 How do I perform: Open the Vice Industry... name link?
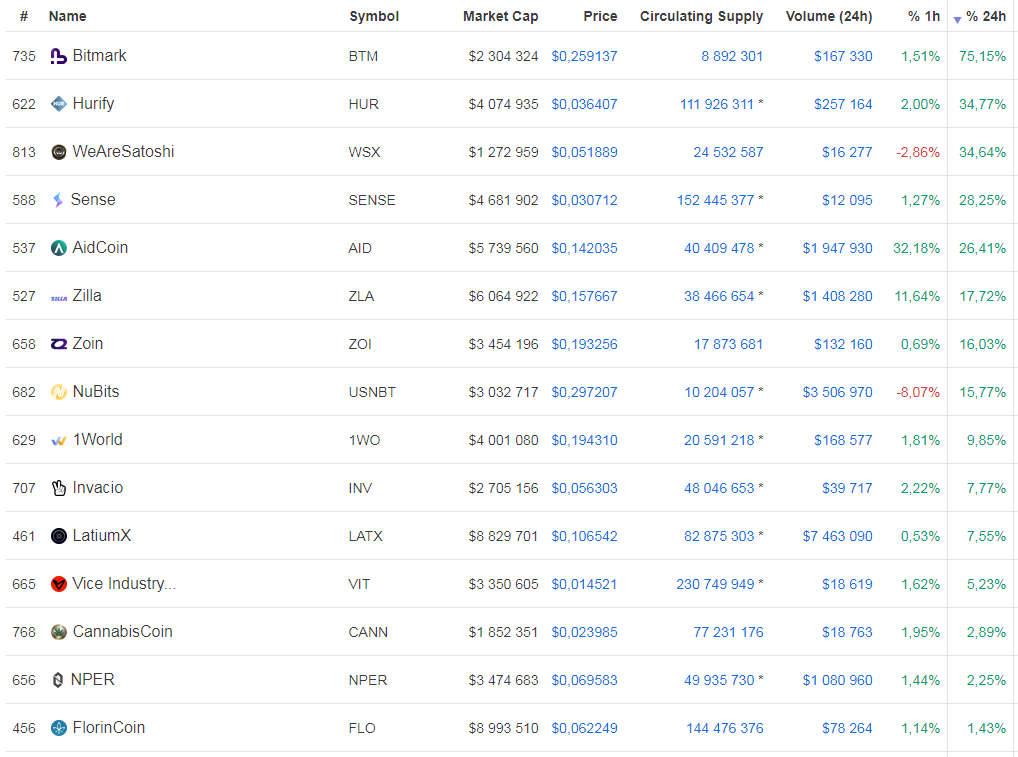tap(124, 584)
